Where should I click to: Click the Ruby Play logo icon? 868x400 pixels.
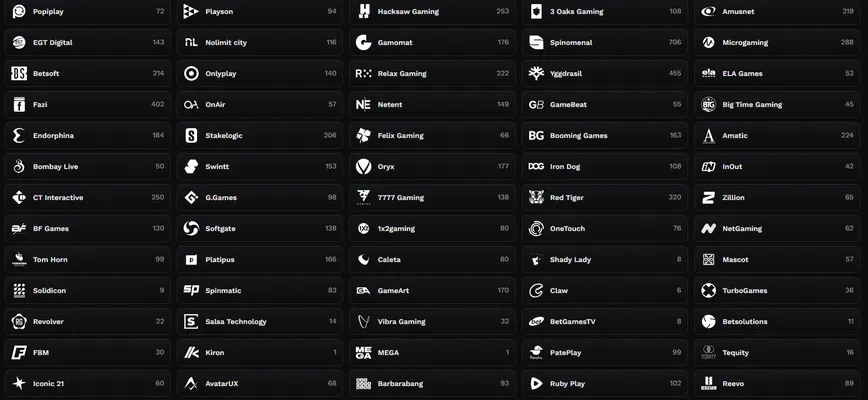pos(537,383)
